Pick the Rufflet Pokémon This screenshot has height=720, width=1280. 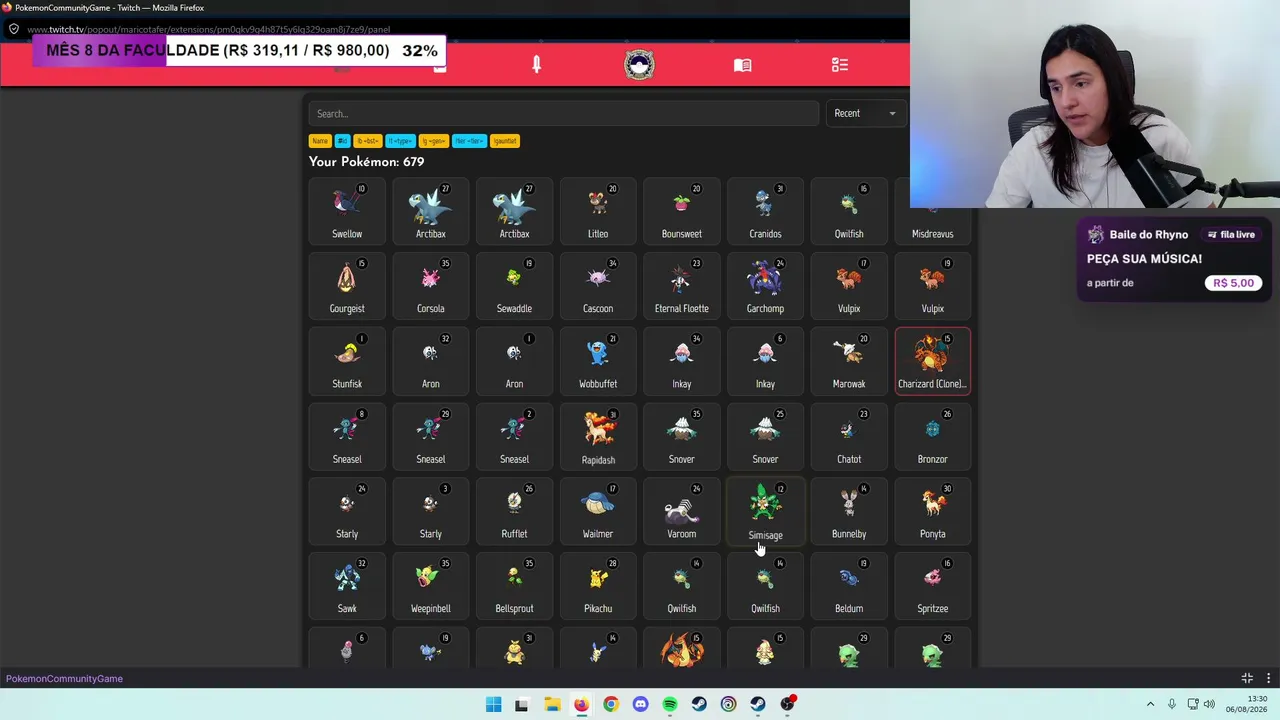coord(514,512)
